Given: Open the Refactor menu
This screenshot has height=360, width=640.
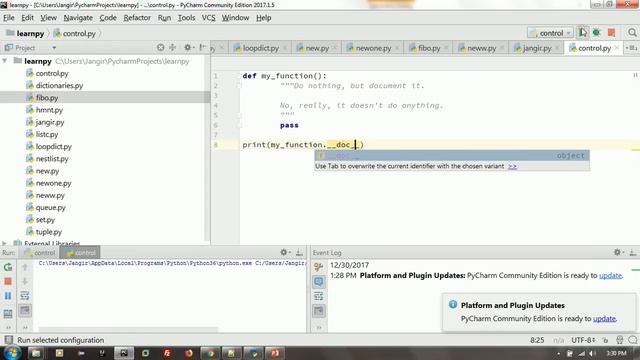Looking at the screenshot, I should click(x=137, y=18).
